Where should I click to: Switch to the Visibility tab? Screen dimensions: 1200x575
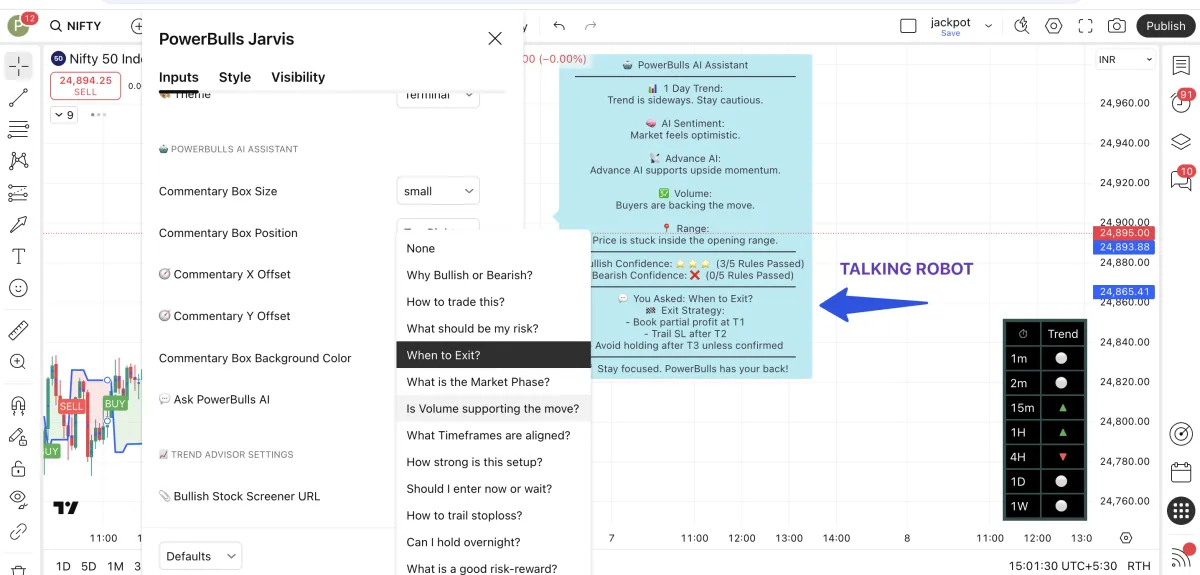(298, 77)
